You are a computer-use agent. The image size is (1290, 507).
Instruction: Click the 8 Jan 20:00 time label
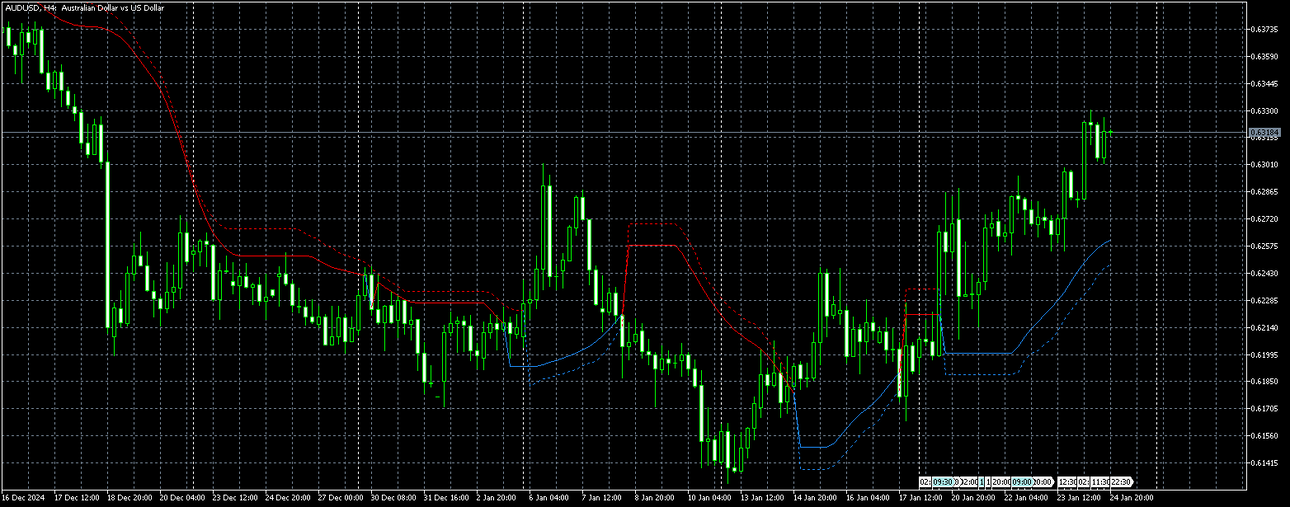654,497
